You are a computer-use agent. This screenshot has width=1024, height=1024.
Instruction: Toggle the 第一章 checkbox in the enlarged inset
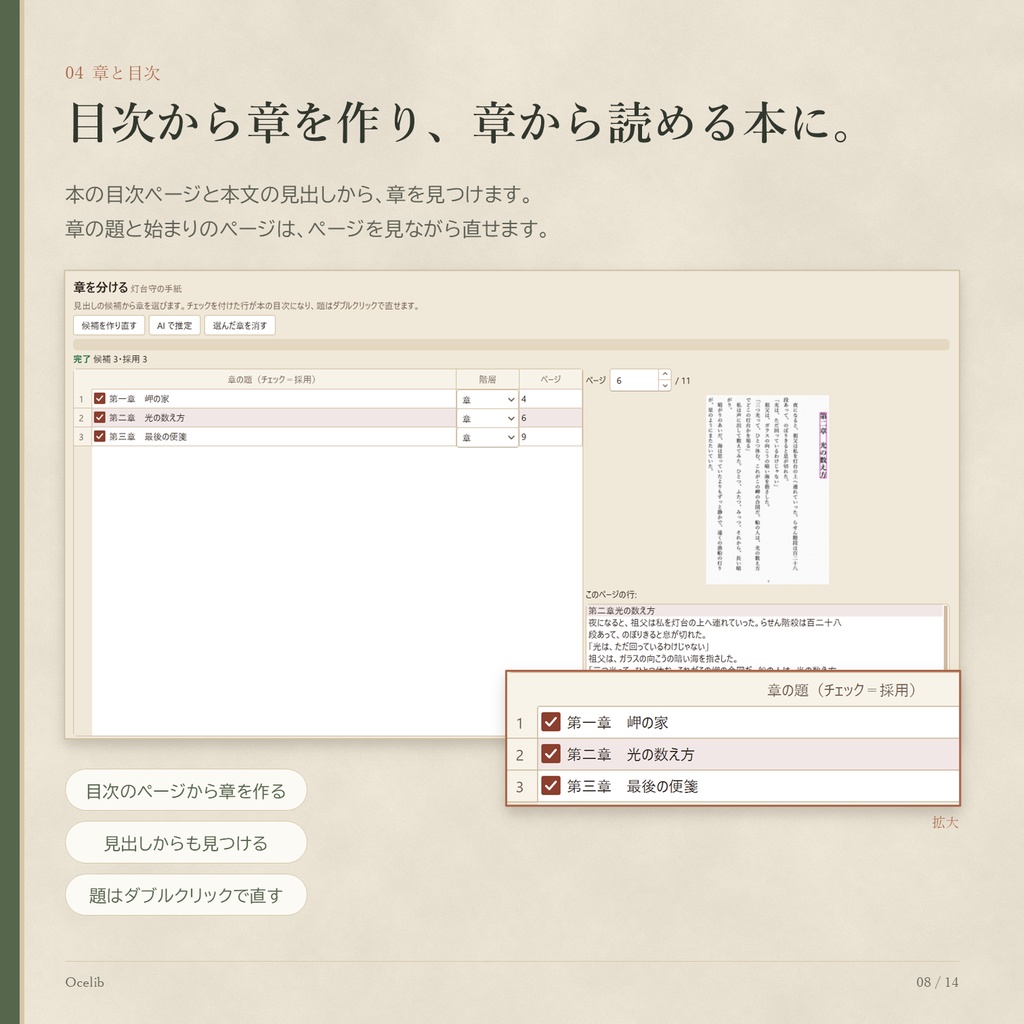click(x=551, y=722)
